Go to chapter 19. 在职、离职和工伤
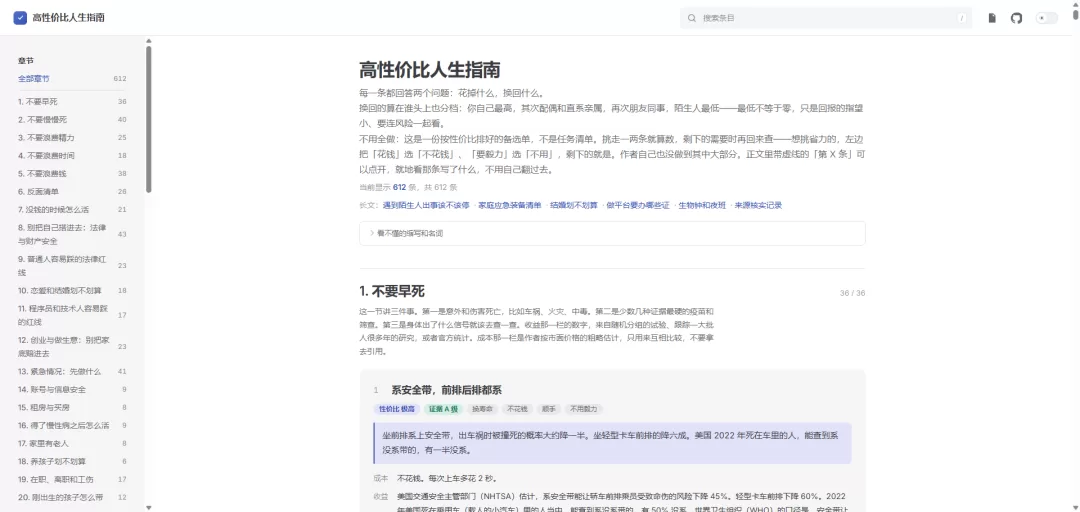1080x512 pixels. (x=72, y=479)
